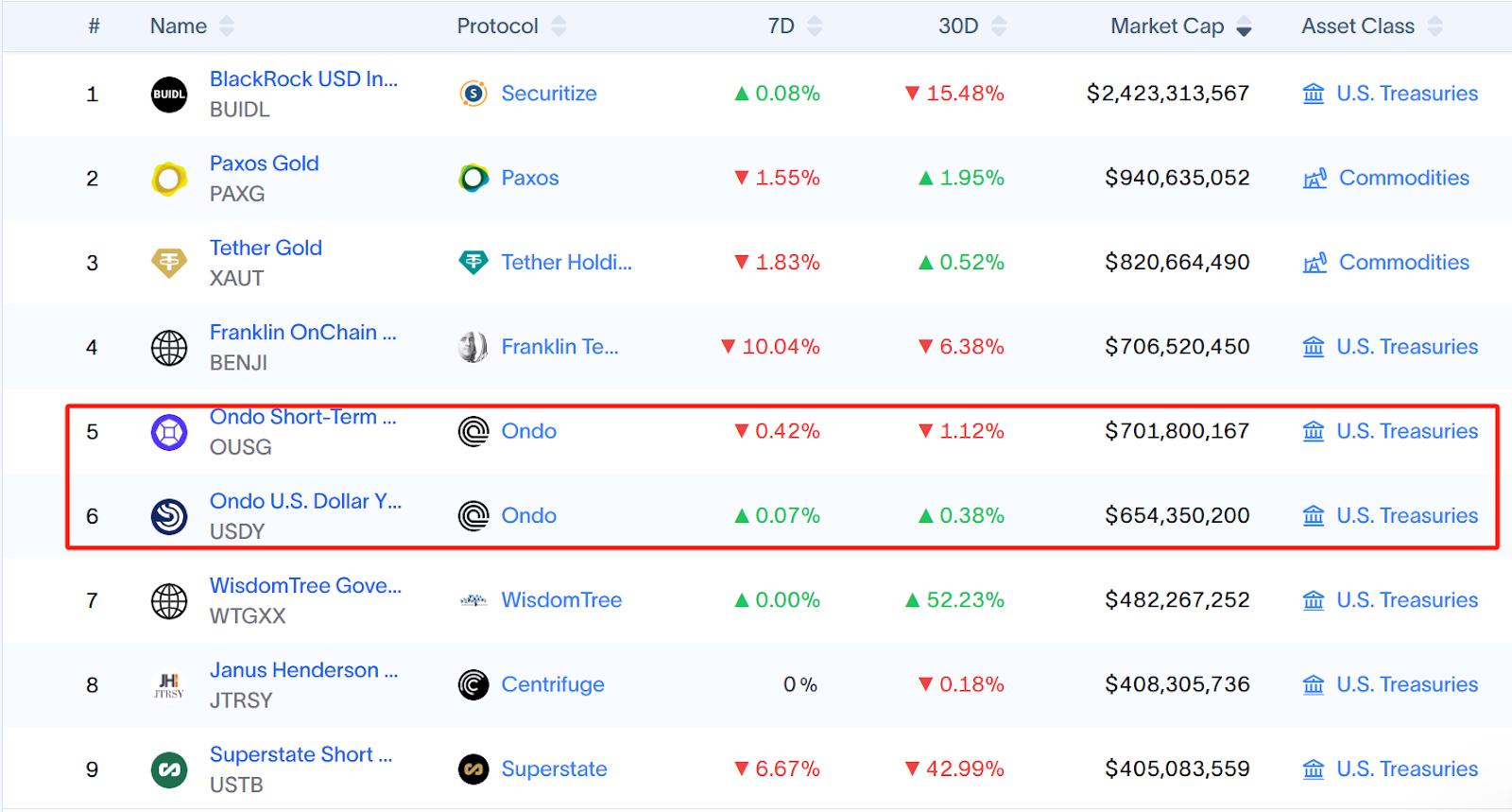Click the USDY dark blue token icon
This screenshot has width=1512, height=812.
[169, 516]
